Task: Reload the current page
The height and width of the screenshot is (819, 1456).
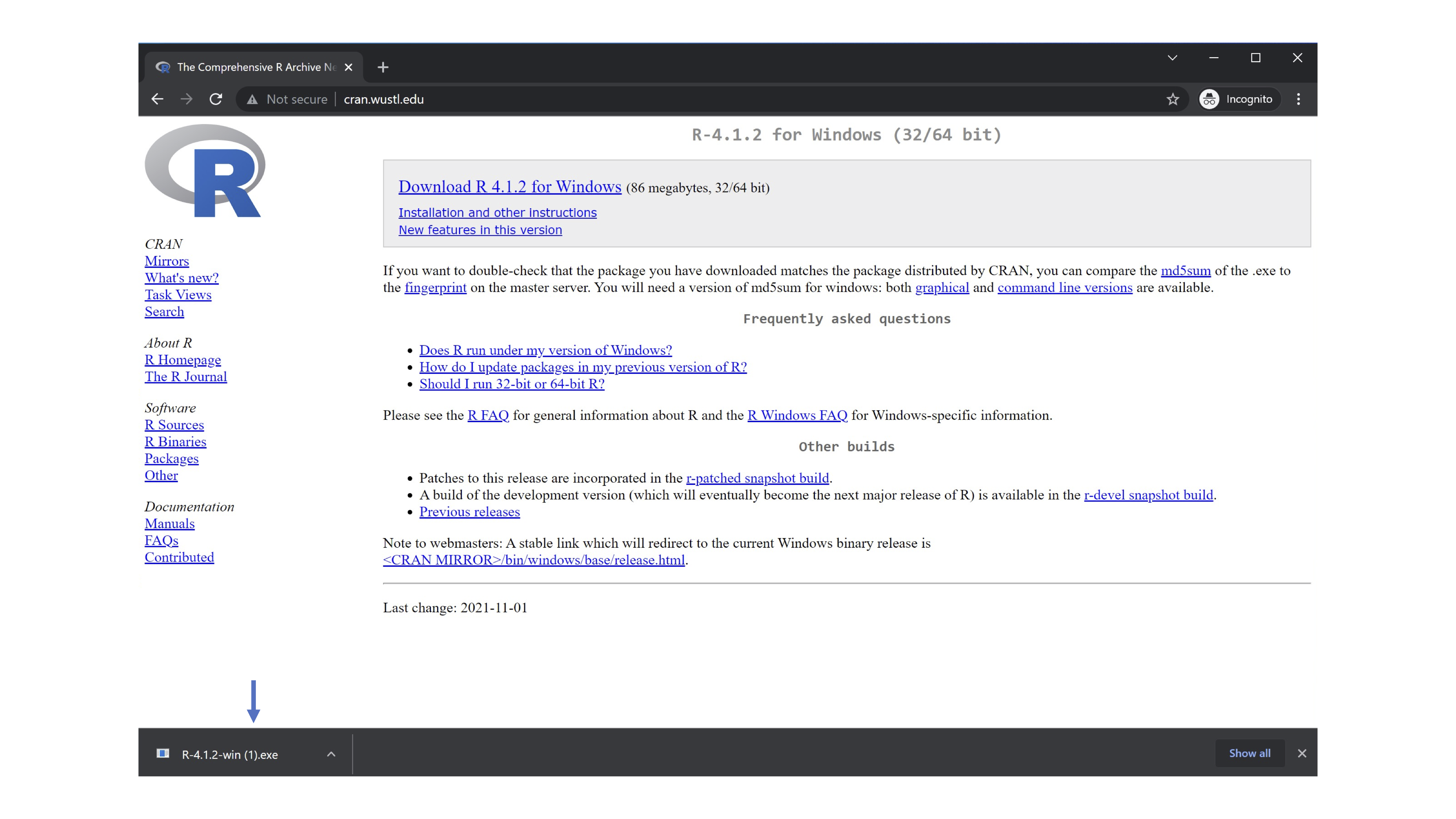Action: click(216, 99)
